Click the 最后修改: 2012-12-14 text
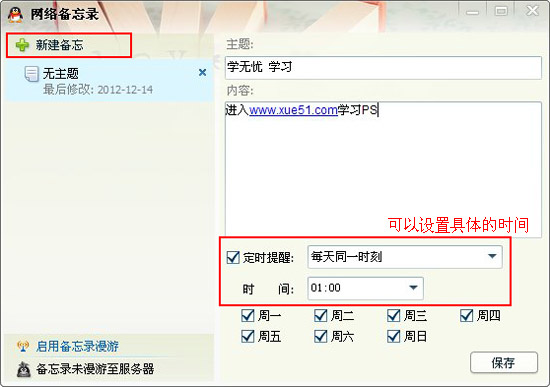The width and height of the screenshot is (550, 387). coord(98,90)
